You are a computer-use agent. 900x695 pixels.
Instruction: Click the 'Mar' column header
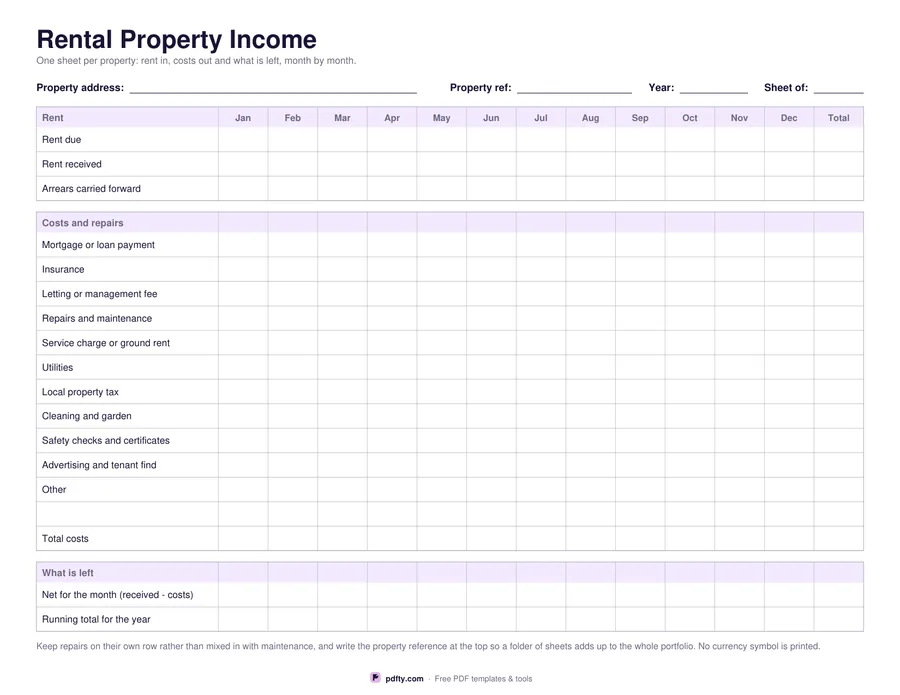click(342, 118)
